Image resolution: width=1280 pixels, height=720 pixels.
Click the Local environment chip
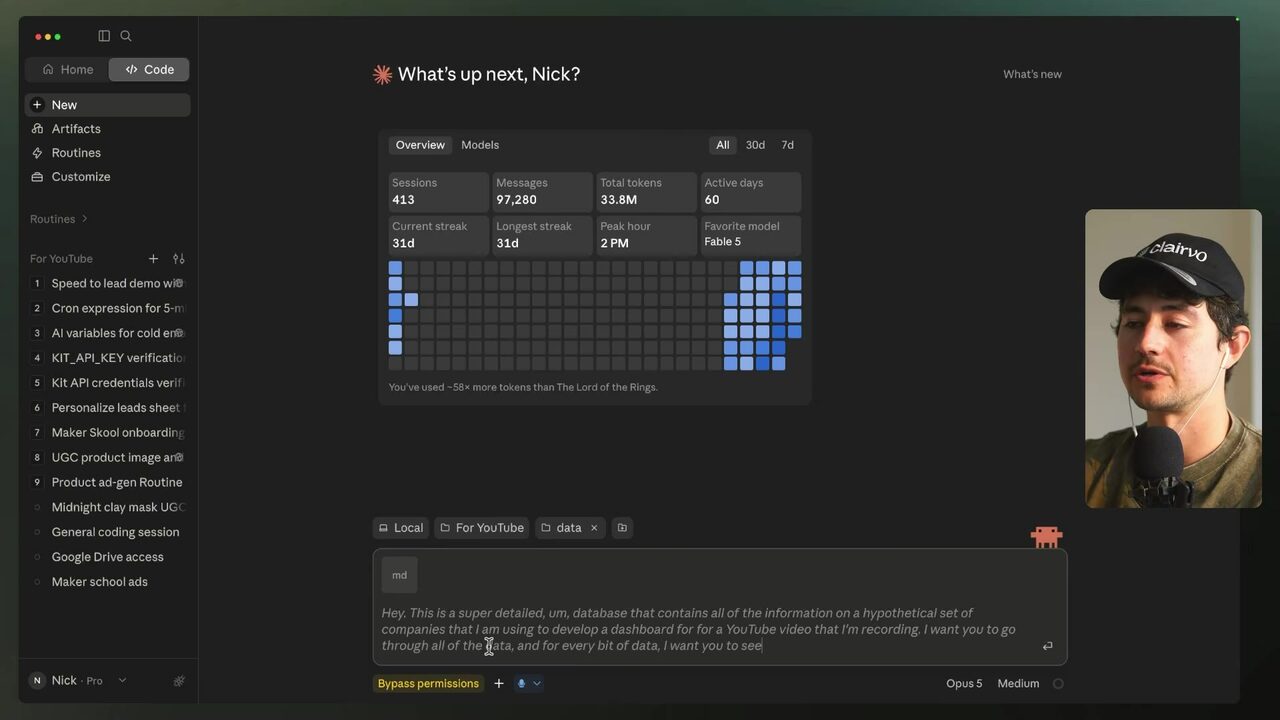tap(400, 528)
